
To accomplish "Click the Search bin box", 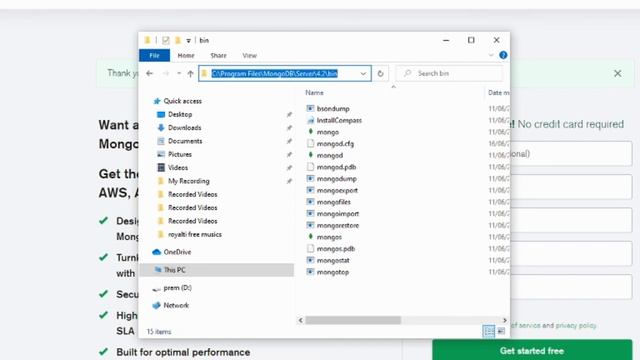I will click(449, 73).
